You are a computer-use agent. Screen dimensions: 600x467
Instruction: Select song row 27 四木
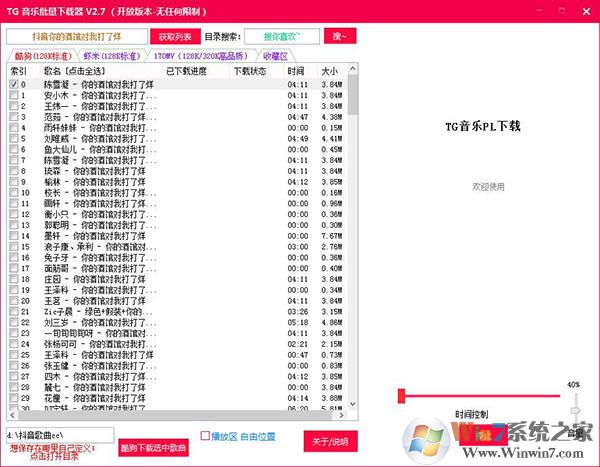[x=176, y=376]
